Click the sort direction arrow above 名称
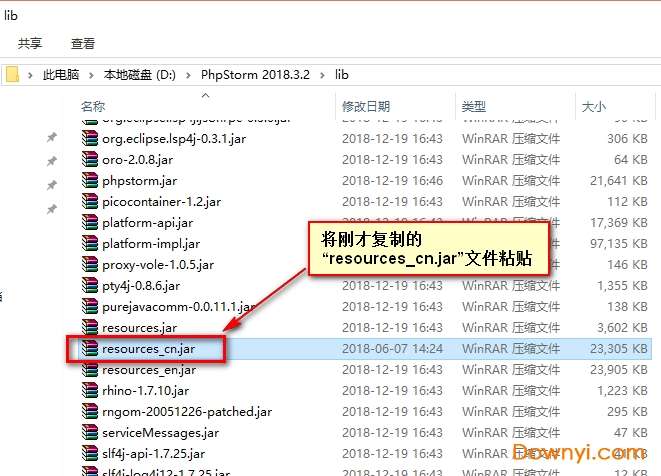 coord(206,96)
